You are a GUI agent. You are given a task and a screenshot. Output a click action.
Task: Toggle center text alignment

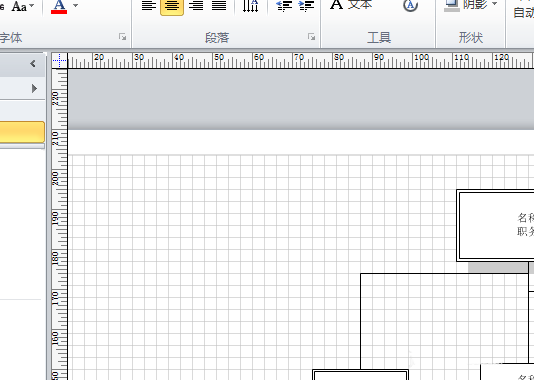click(x=172, y=6)
